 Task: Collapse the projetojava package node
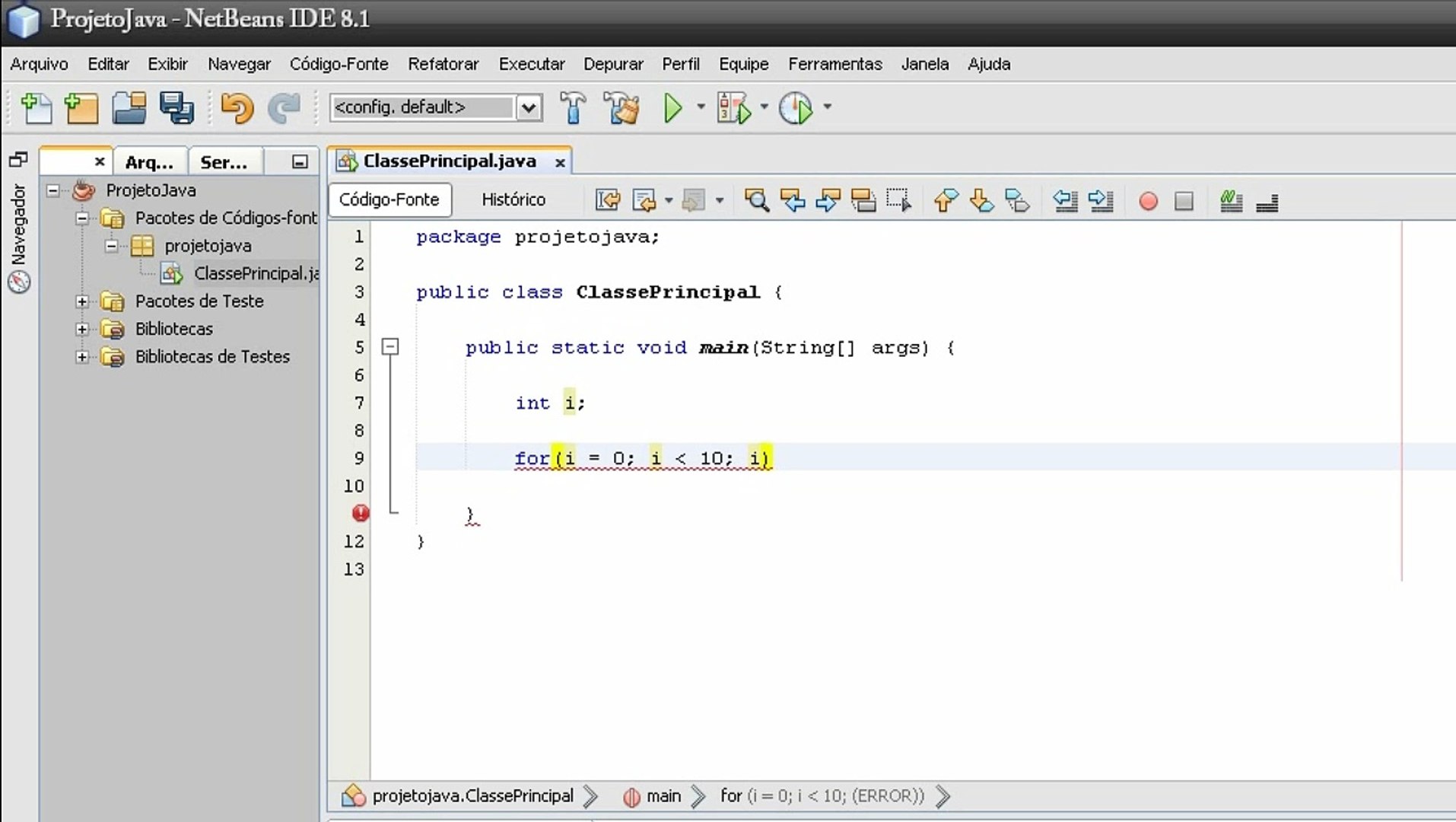tap(111, 246)
